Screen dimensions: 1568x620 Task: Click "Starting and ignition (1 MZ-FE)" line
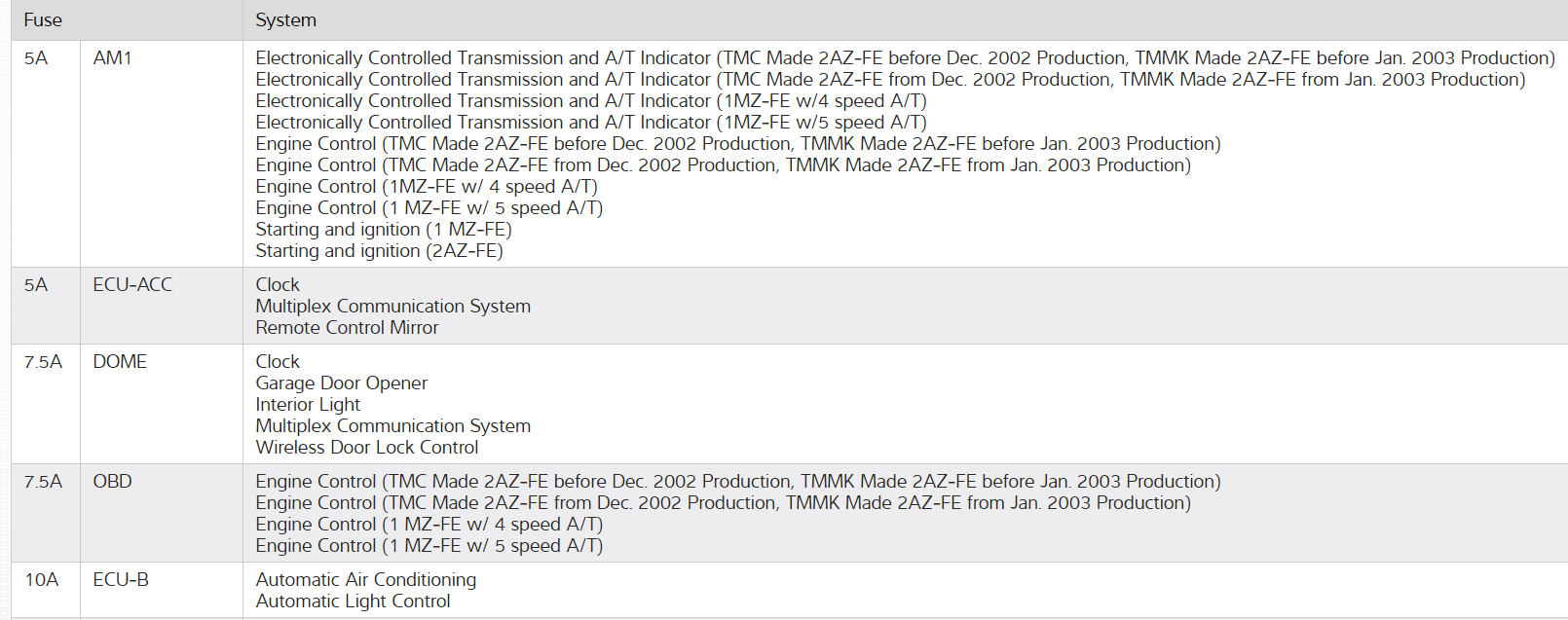(384, 230)
